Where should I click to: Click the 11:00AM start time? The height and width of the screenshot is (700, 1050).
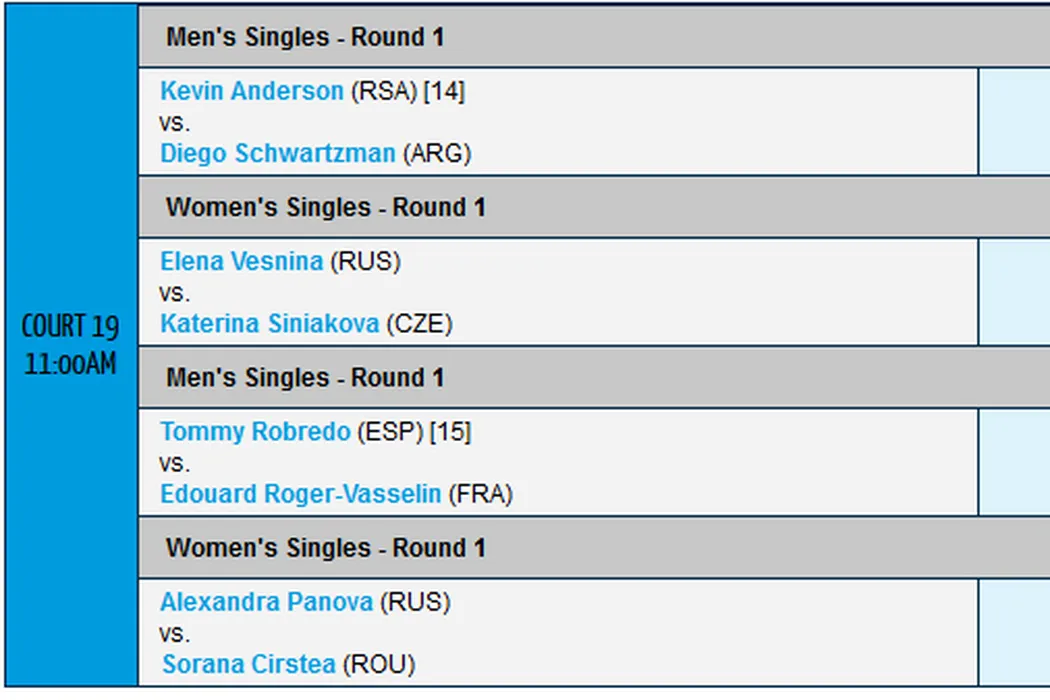pos(70,363)
